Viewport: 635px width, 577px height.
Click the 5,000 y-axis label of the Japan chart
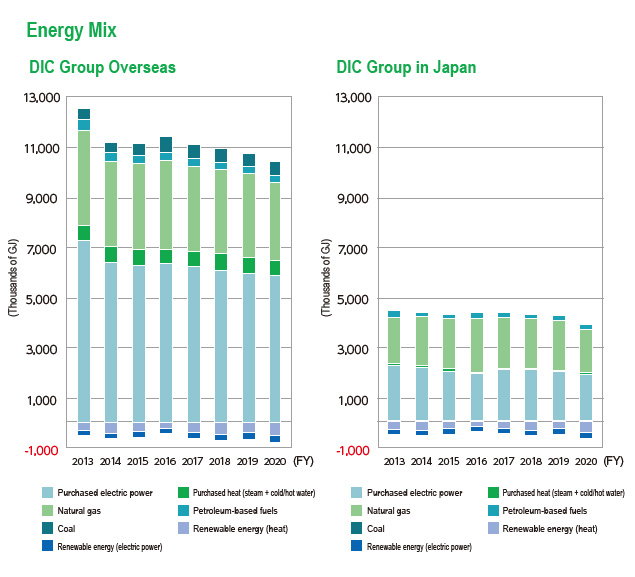point(353,299)
